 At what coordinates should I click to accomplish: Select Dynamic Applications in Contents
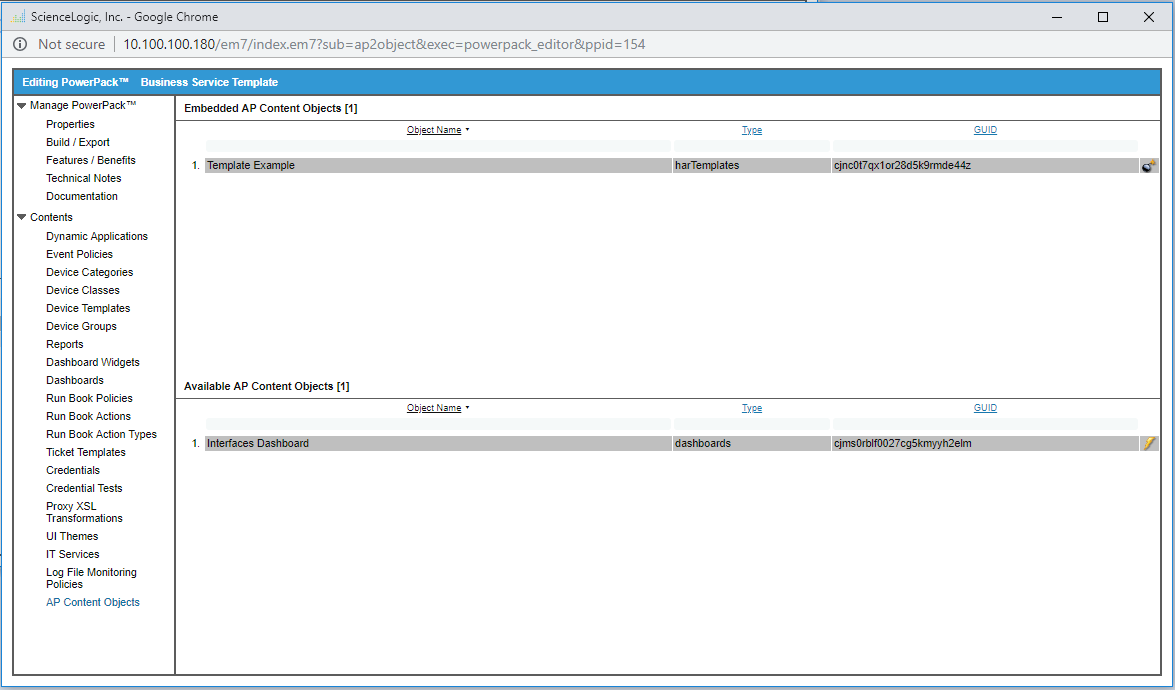point(97,236)
